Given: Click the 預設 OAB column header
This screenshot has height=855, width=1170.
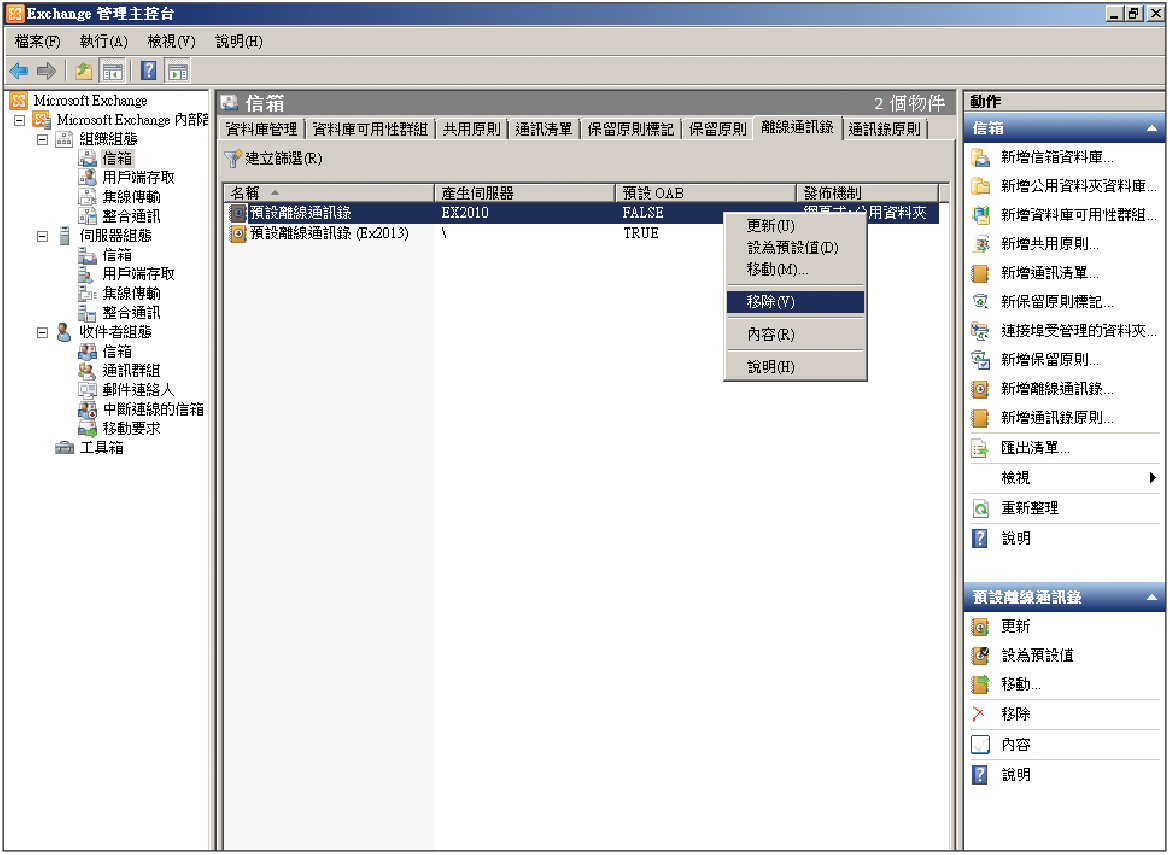Looking at the screenshot, I should [707, 193].
